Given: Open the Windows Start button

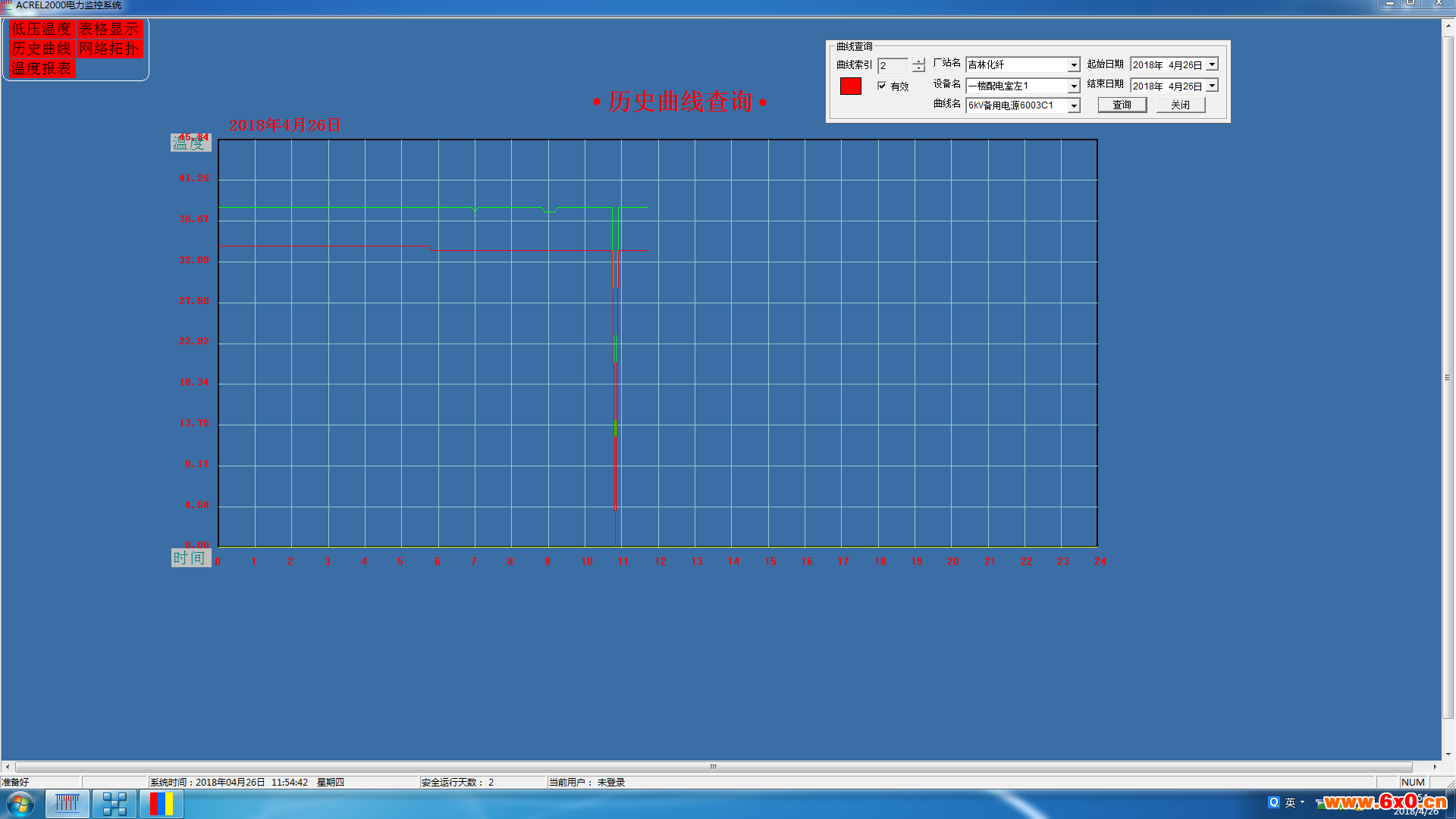Looking at the screenshot, I should (20, 804).
